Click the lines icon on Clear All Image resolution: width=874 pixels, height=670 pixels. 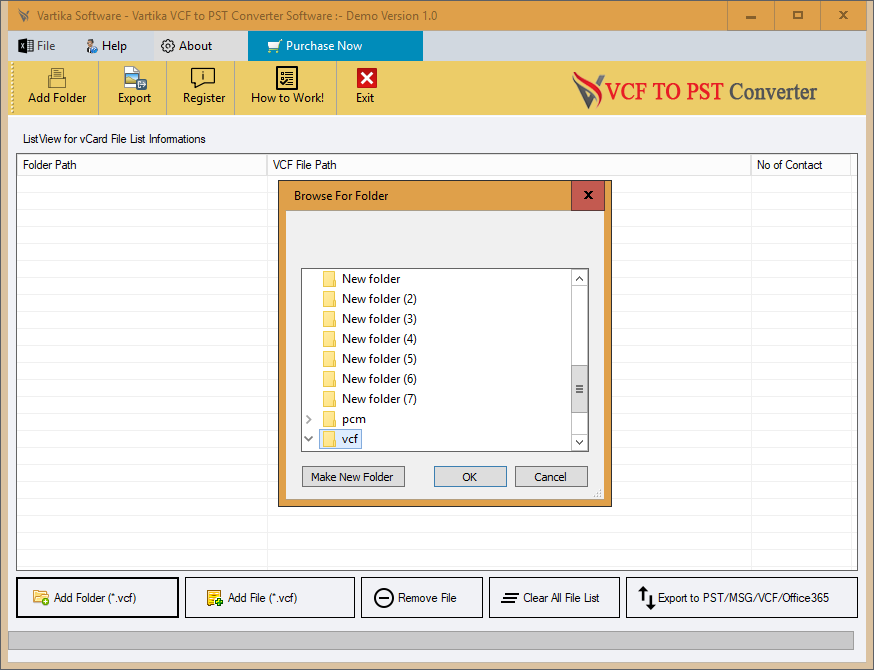pos(509,598)
